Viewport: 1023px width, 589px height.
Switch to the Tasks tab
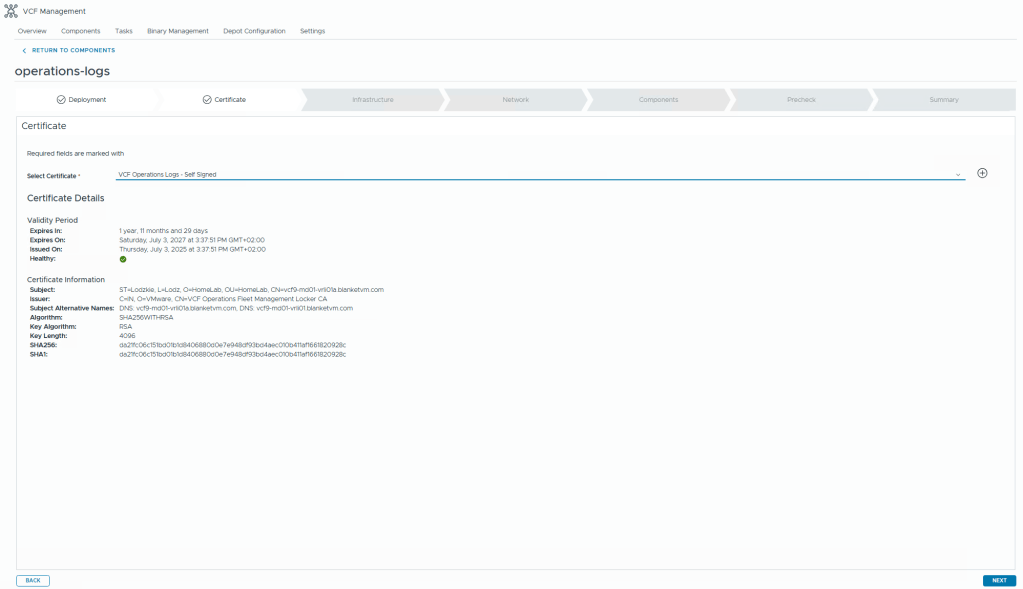(x=123, y=31)
